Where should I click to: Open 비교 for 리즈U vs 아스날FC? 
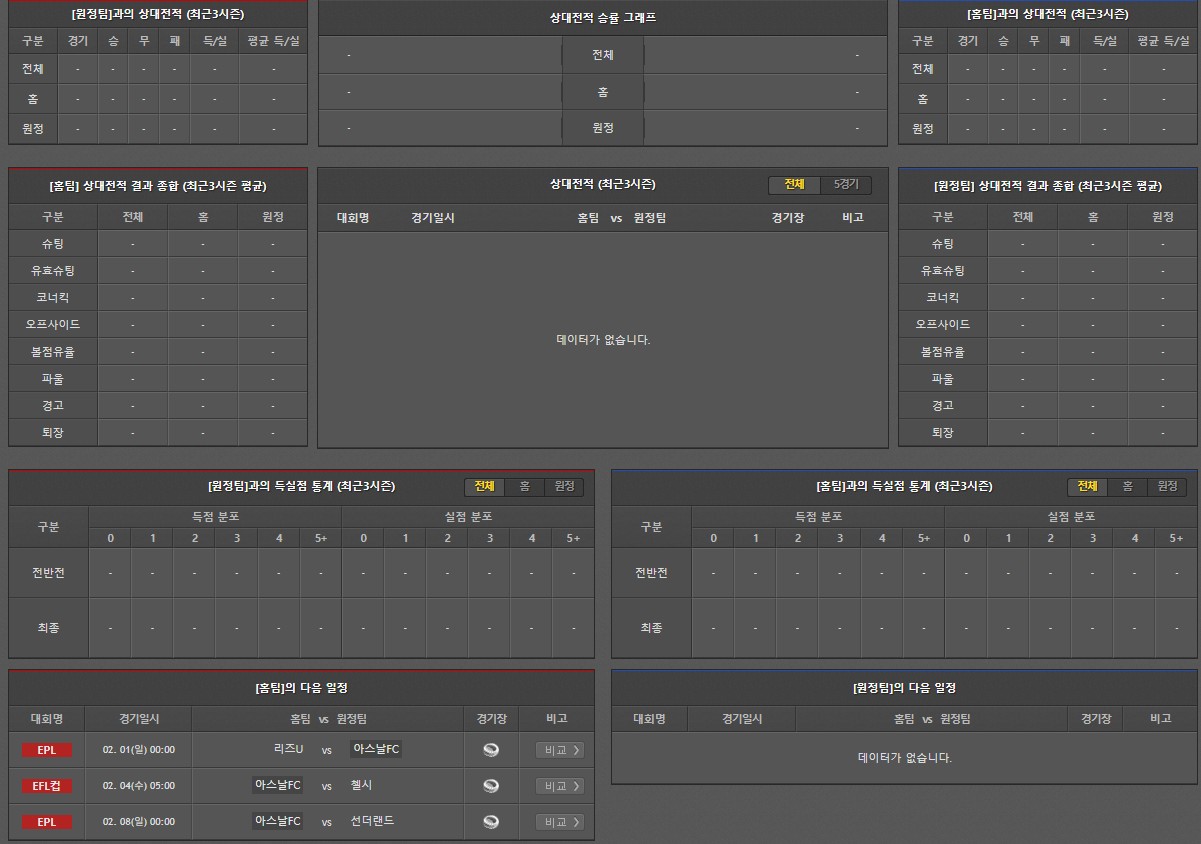pyautogui.click(x=560, y=750)
